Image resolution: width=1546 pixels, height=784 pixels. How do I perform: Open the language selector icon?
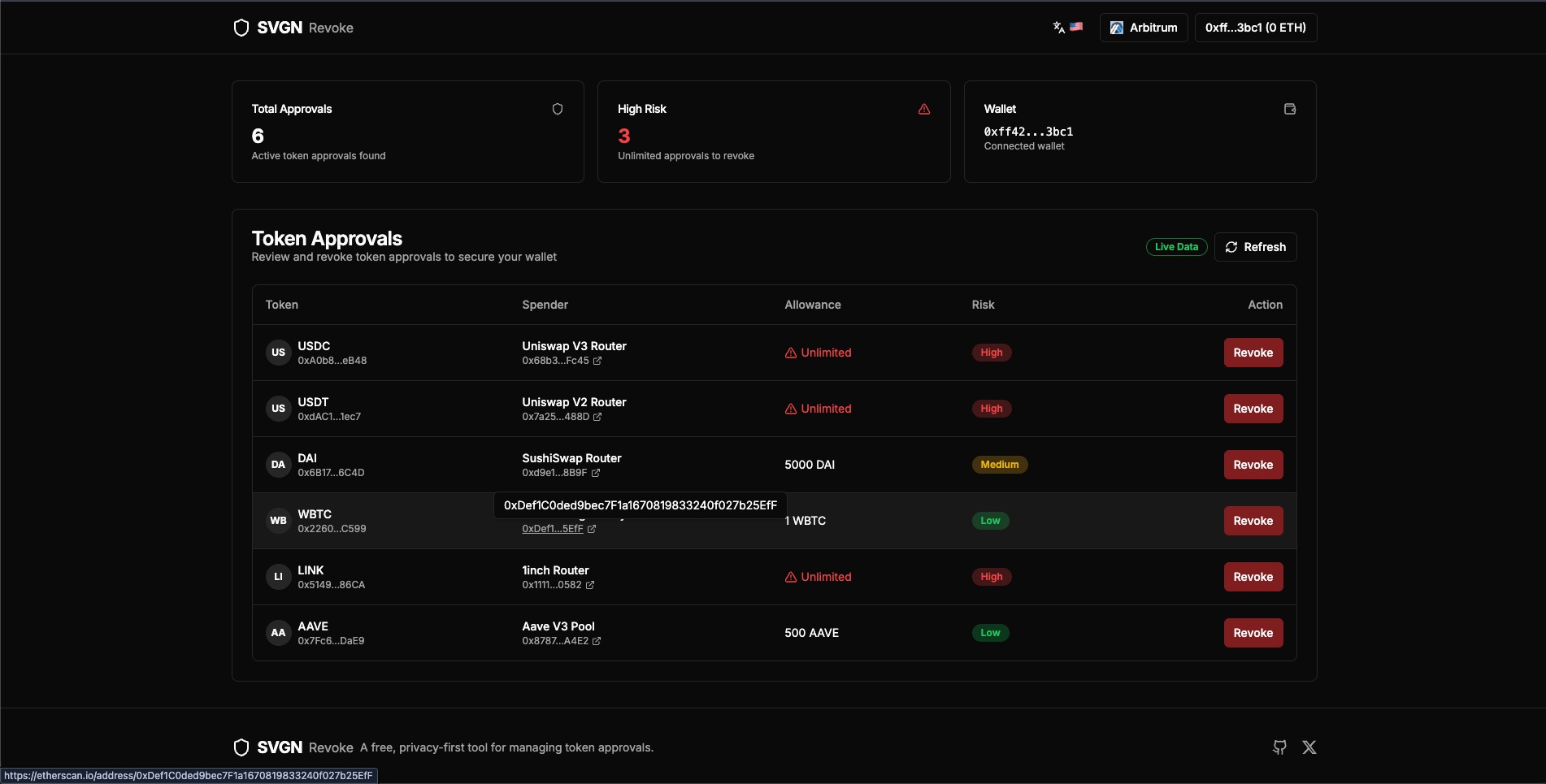1057,27
